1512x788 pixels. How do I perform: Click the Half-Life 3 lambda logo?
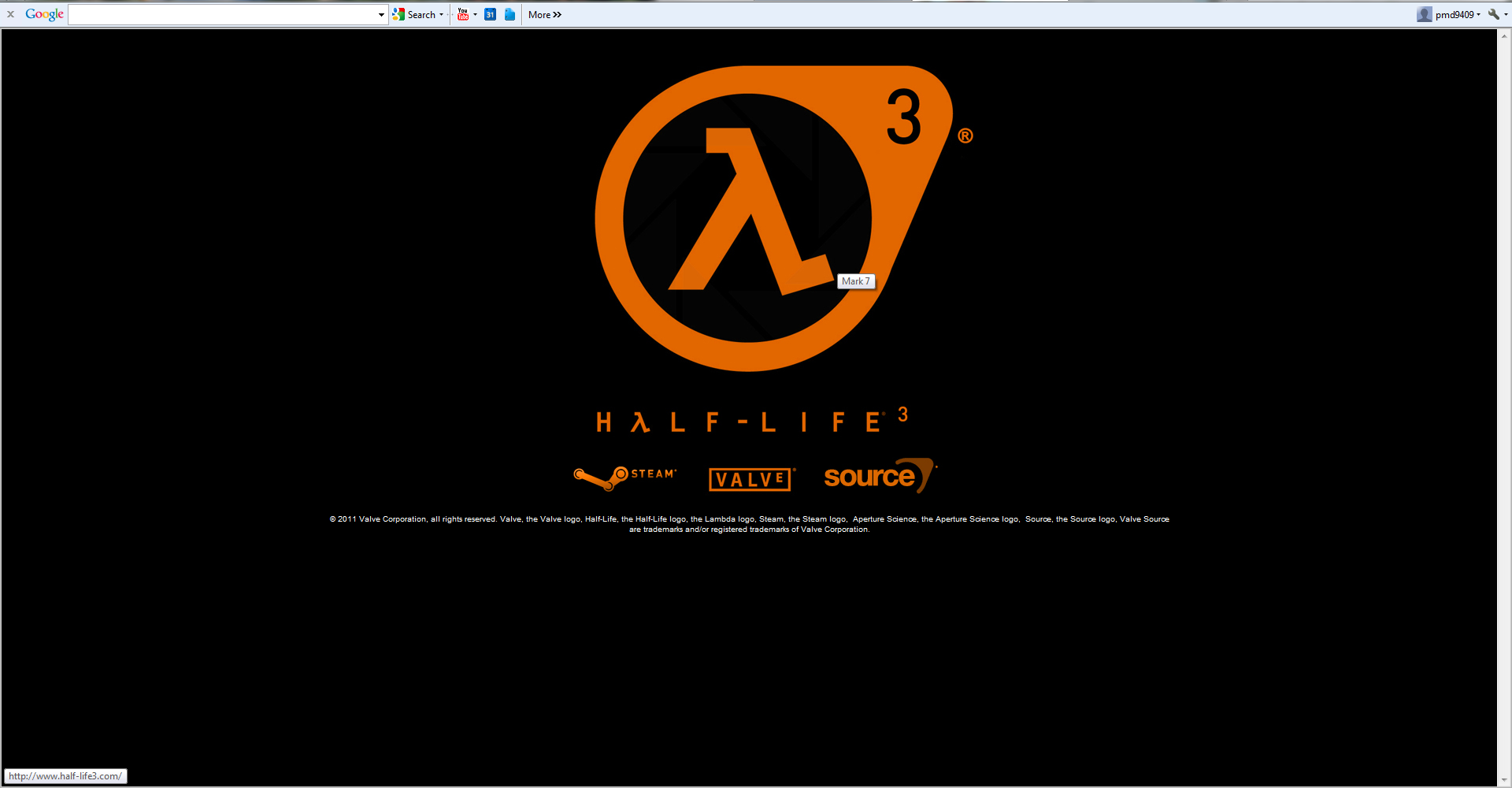click(774, 218)
